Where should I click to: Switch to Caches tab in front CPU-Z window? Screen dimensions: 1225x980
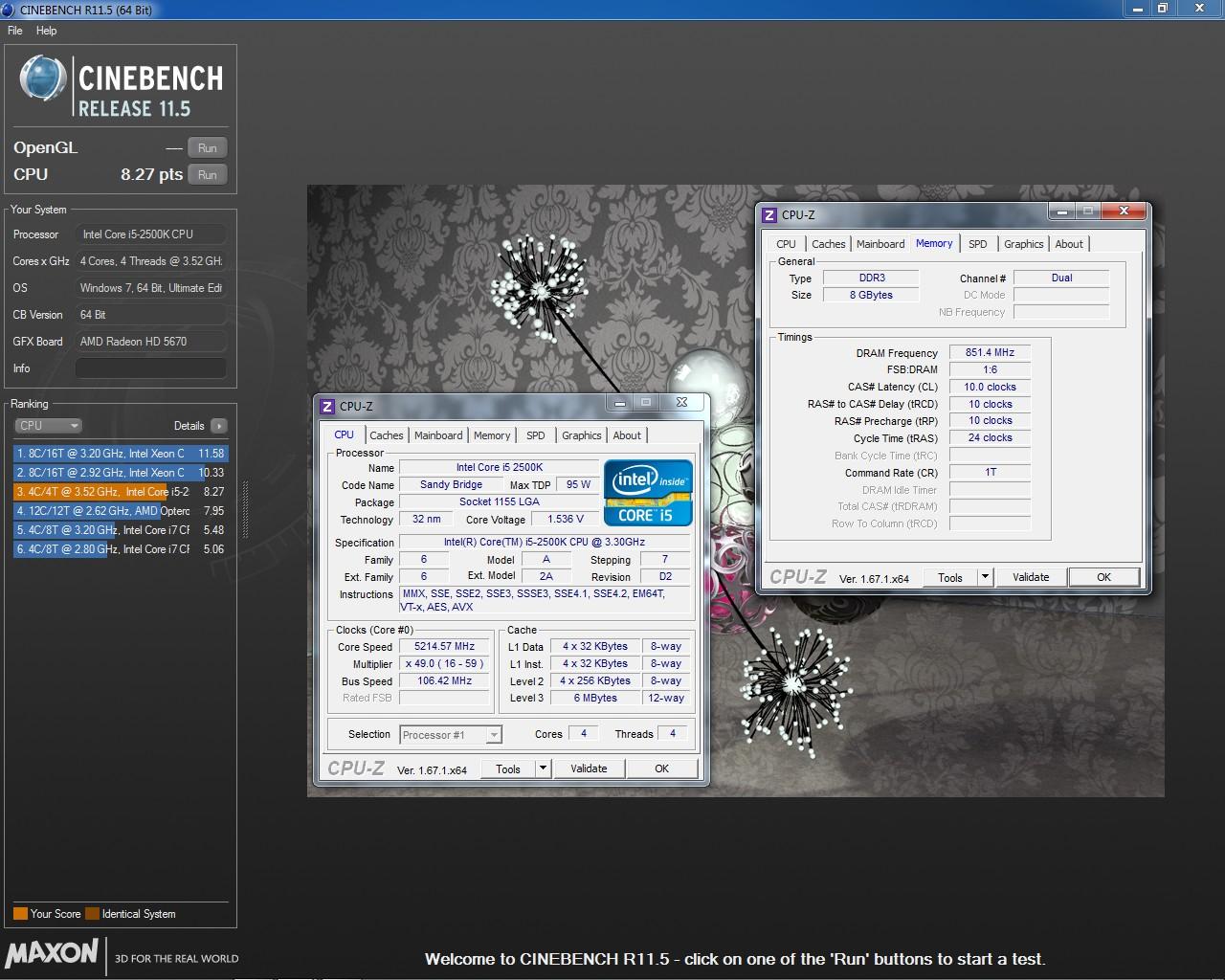click(x=387, y=435)
